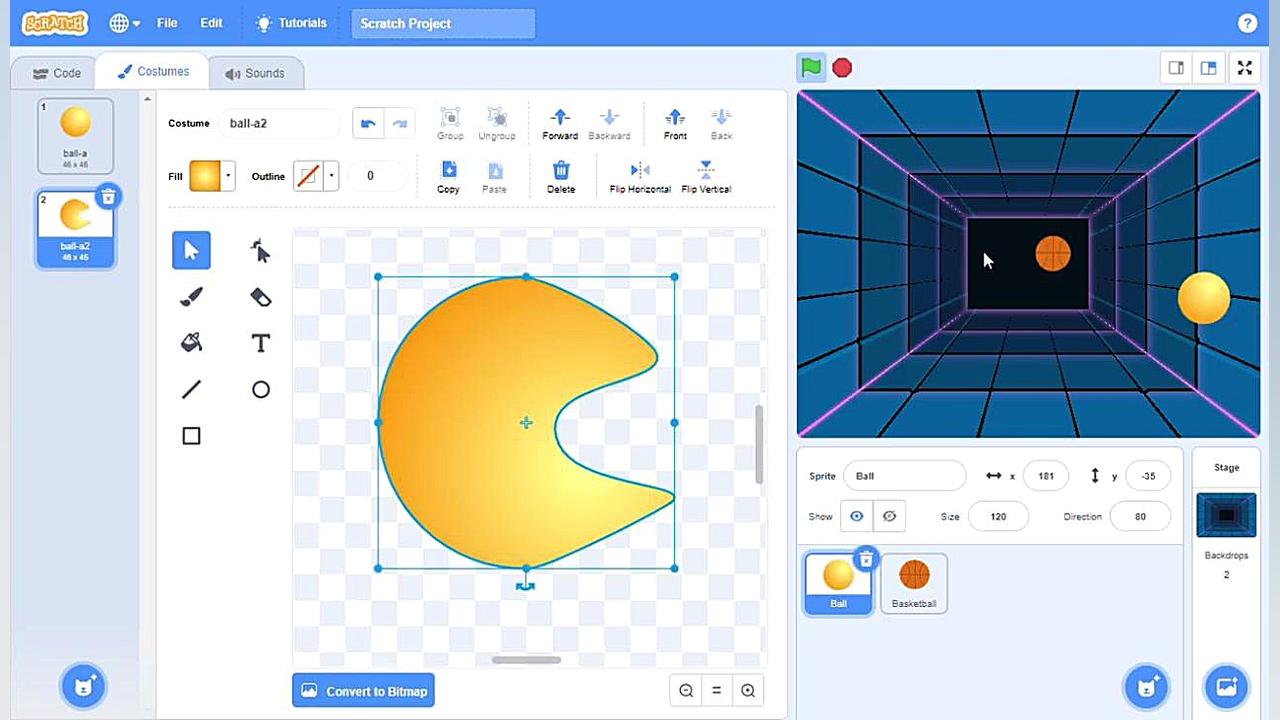Switch to large stage layout
This screenshot has width=1280, height=720.
[x=1208, y=68]
